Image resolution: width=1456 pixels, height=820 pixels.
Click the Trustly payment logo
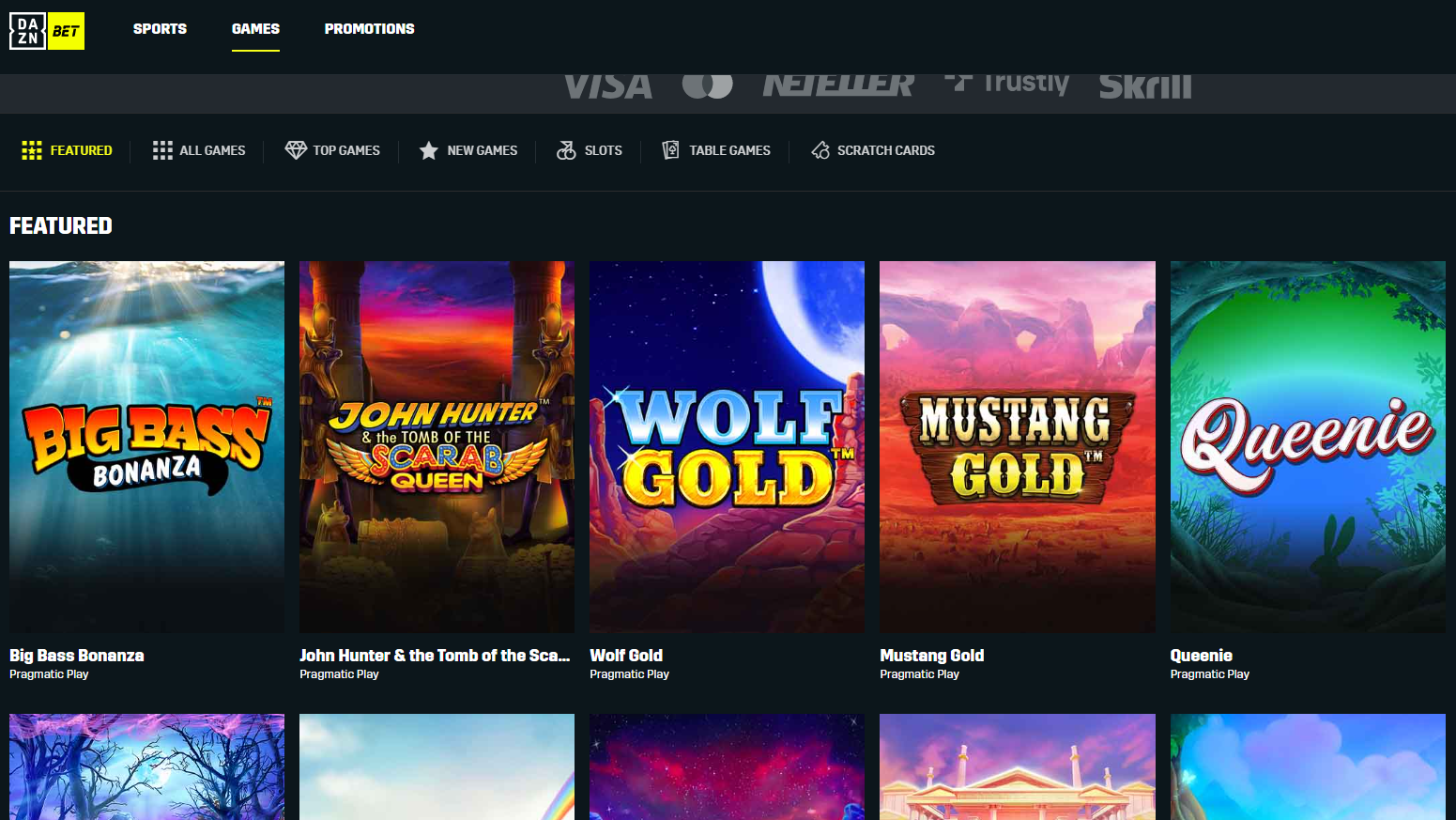point(1005,83)
